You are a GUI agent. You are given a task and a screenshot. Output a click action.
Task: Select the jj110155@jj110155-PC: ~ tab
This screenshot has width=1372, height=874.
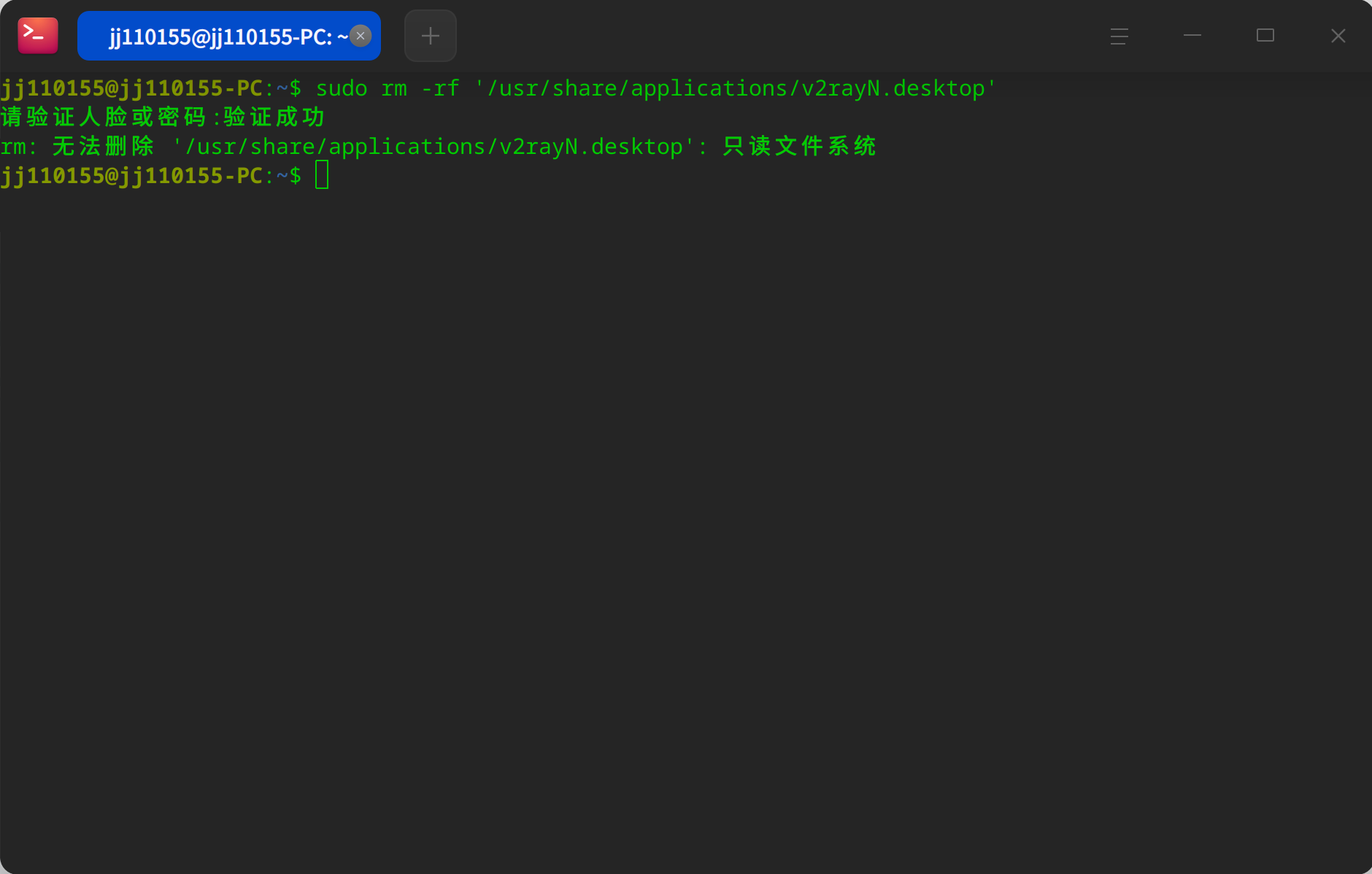click(219, 36)
